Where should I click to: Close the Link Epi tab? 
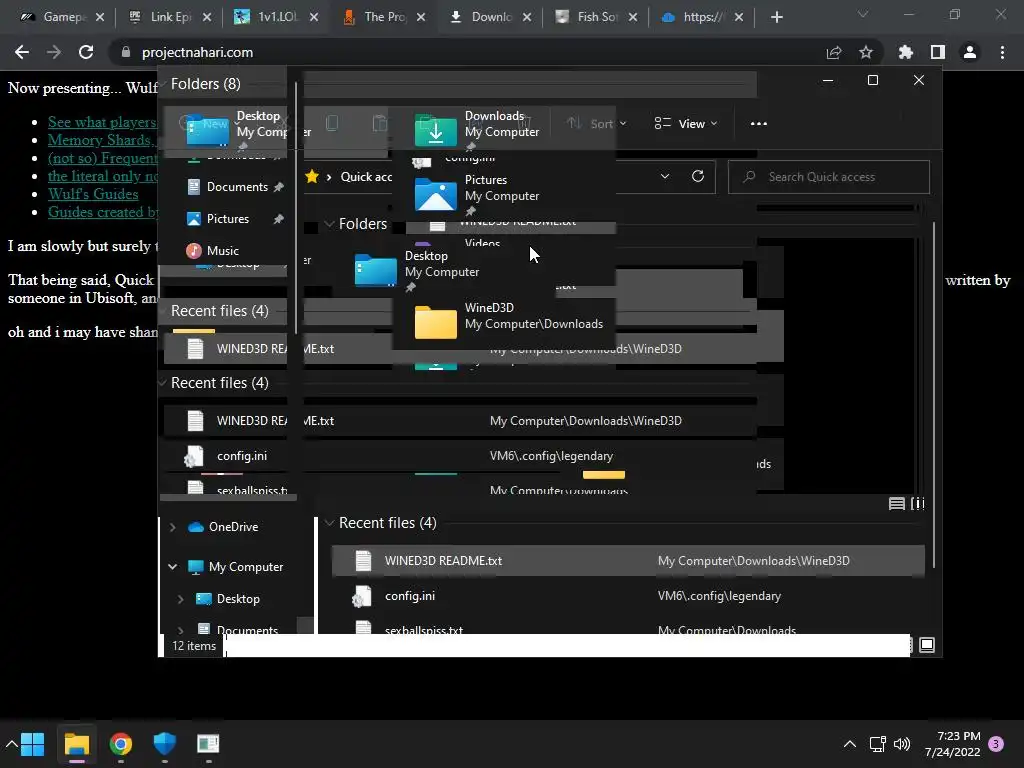point(207,17)
